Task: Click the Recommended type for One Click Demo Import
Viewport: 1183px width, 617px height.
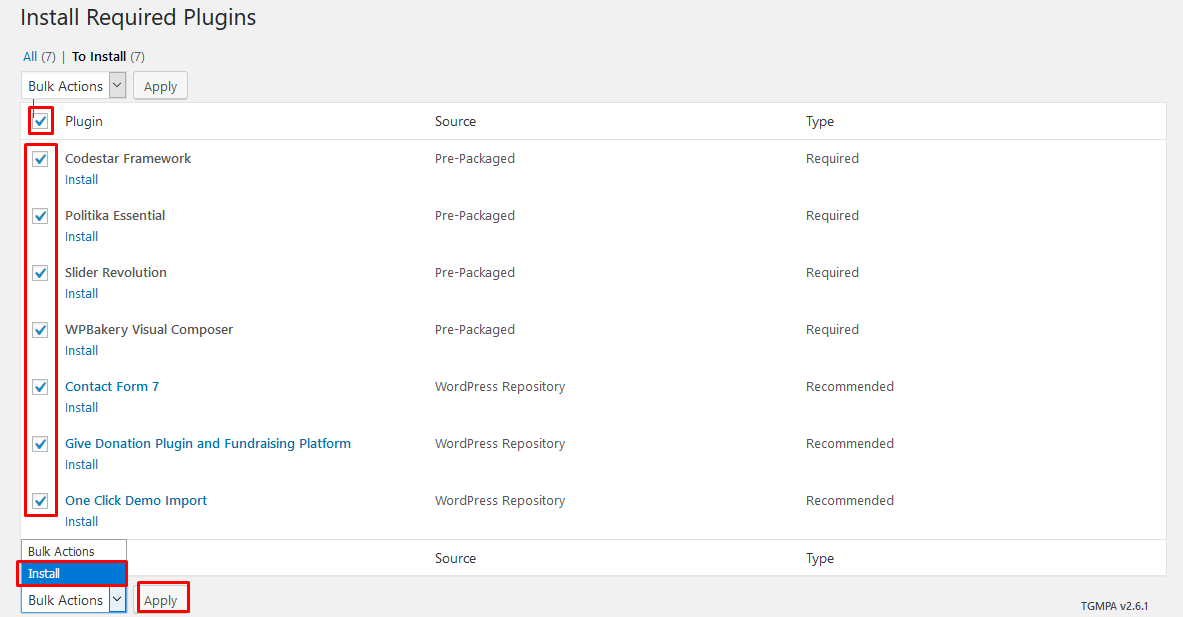Action: tap(850, 500)
